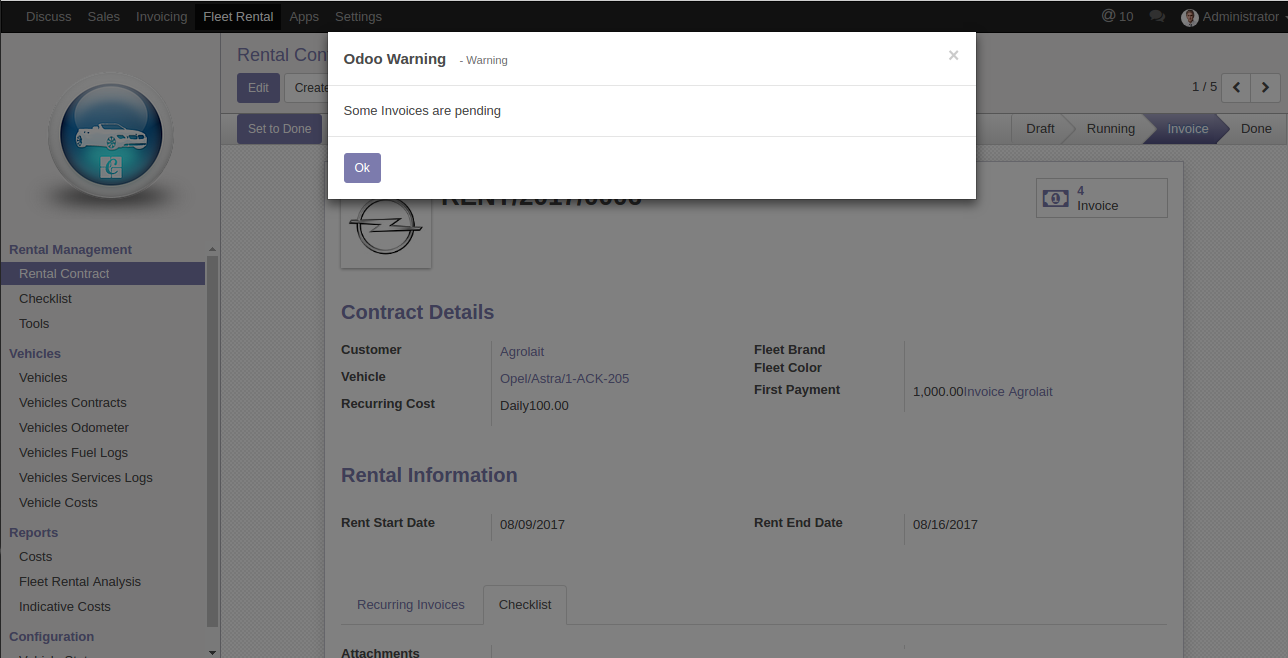Screen dimensions: 1288x658
Task: Close the Odoo Warning dialog with X
Action: click(953, 56)
